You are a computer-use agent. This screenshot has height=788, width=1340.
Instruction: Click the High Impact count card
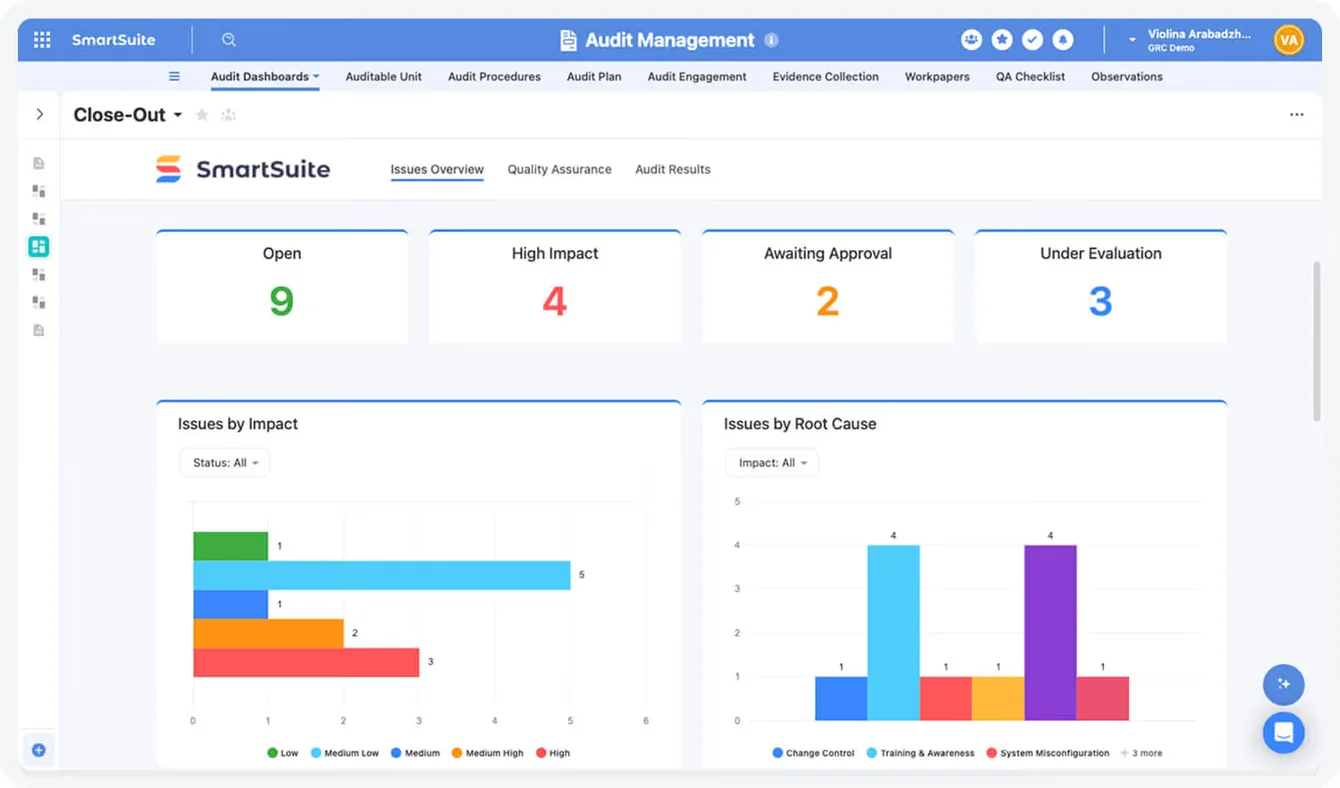pyautogui.click(x=555, y=287)
